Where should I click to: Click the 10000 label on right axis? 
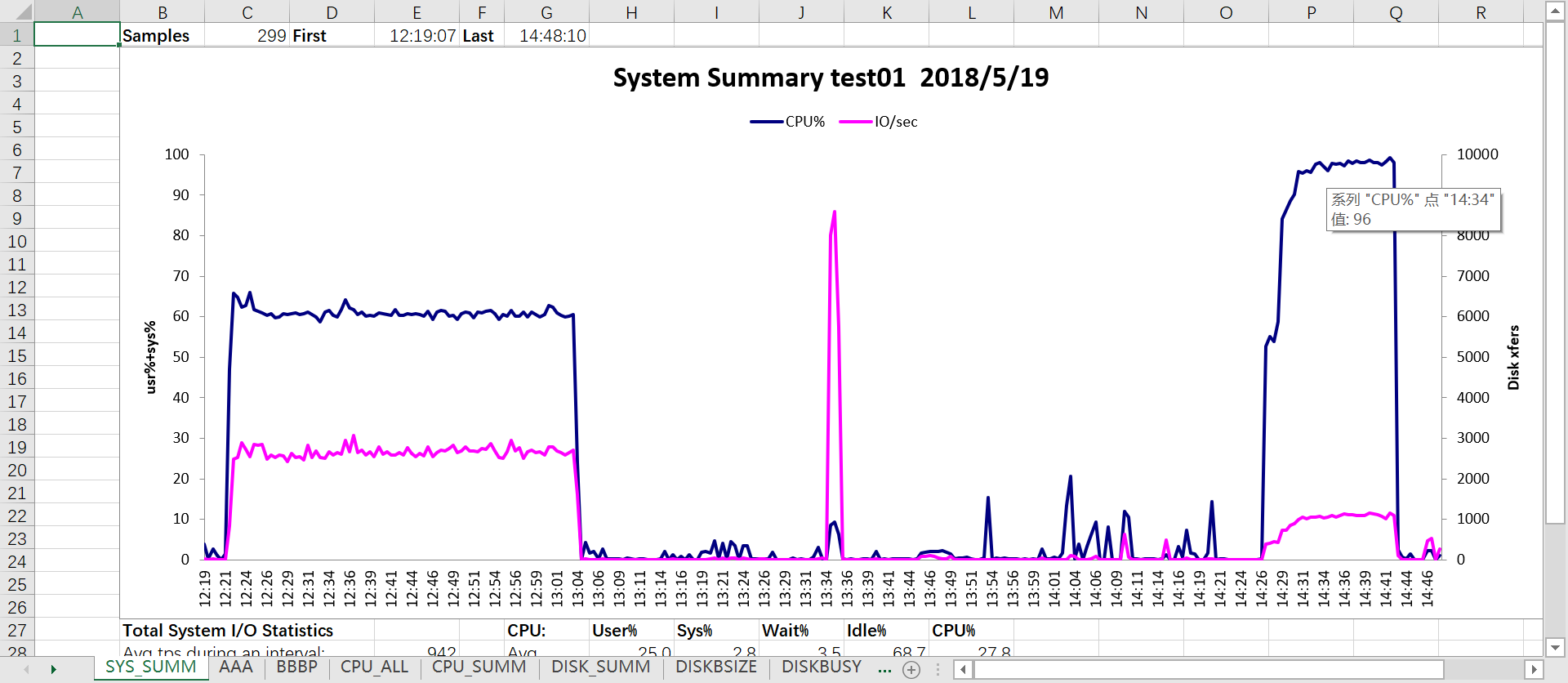point(1477,154)
